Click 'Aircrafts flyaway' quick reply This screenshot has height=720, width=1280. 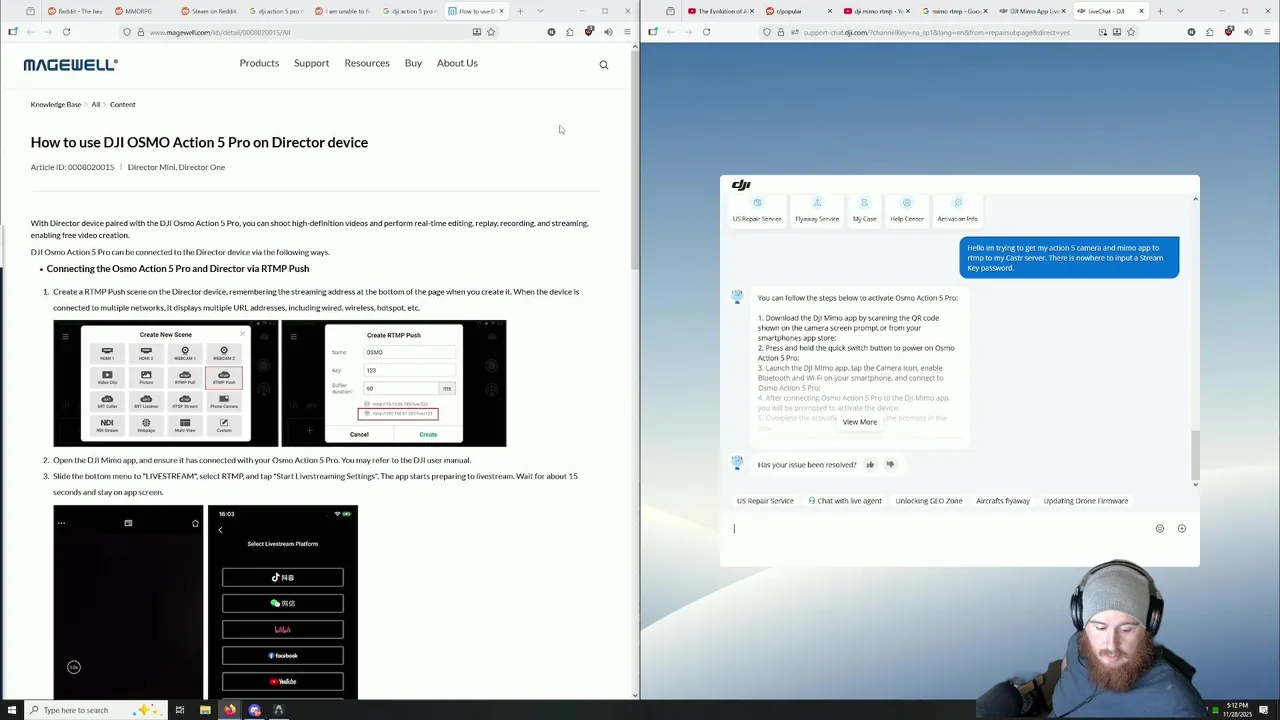tap(1003, 501)
